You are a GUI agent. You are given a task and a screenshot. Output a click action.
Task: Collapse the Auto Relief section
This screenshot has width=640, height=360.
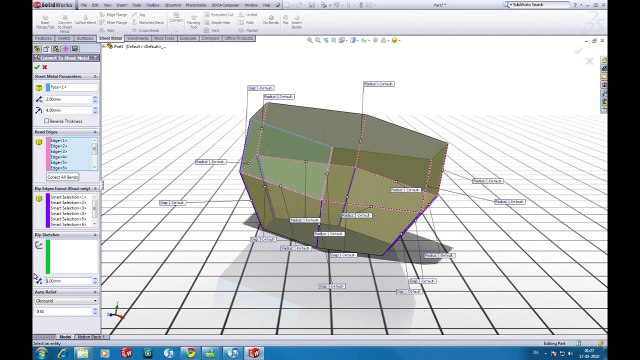click(x=95, y=292)
